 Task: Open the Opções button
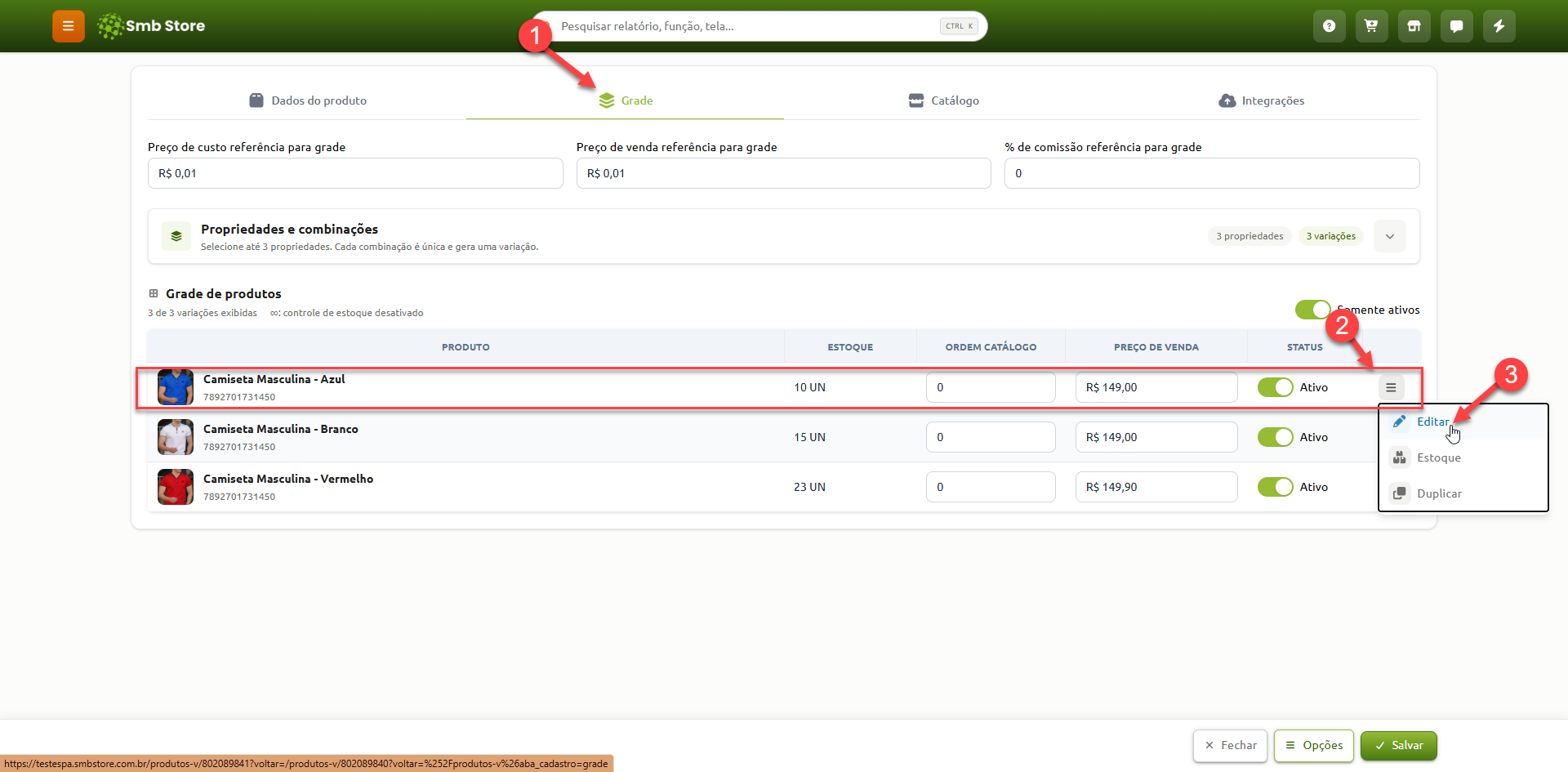1314,746
